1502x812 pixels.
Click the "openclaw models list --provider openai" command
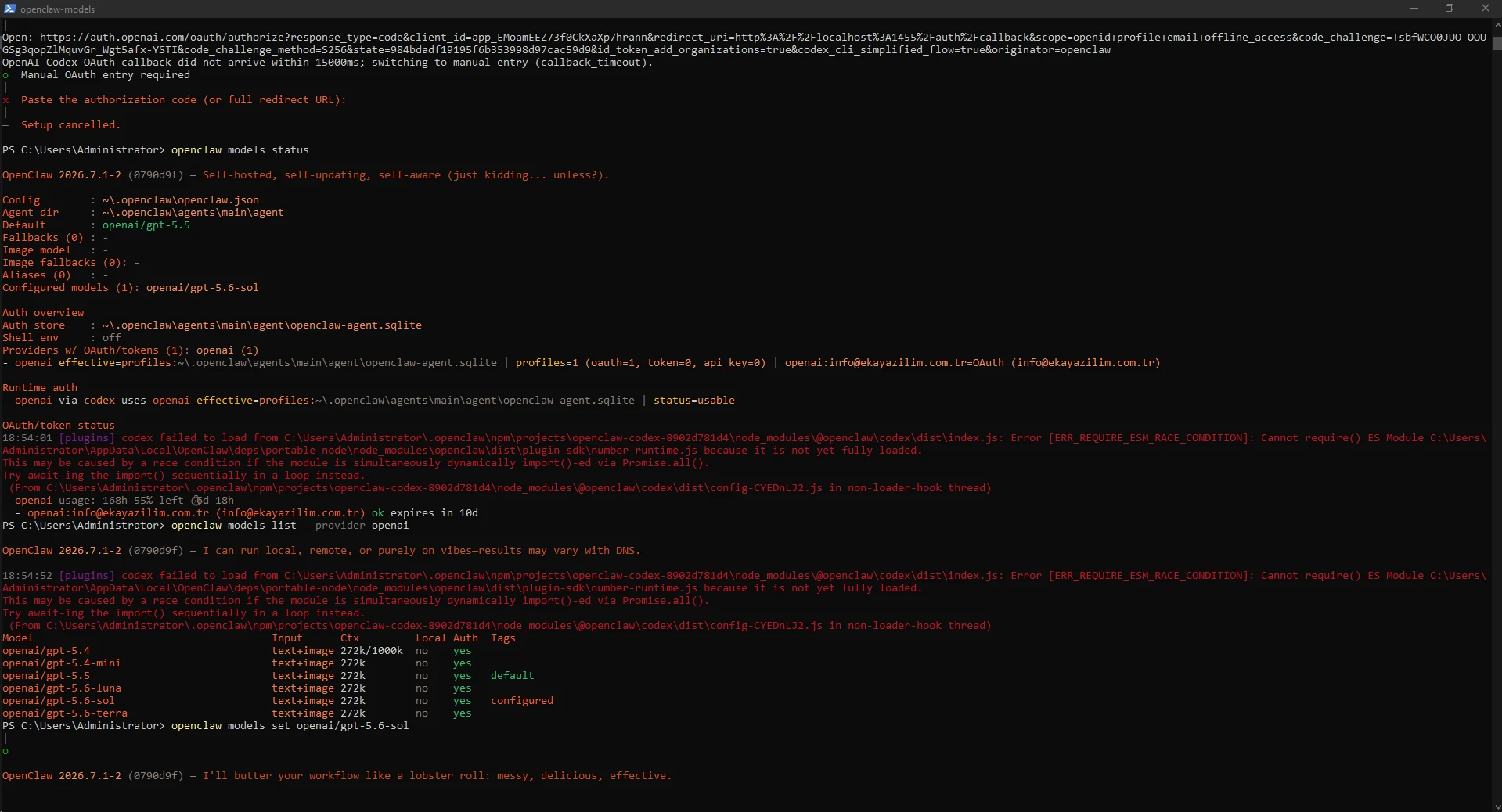click(x=290, y=526)
